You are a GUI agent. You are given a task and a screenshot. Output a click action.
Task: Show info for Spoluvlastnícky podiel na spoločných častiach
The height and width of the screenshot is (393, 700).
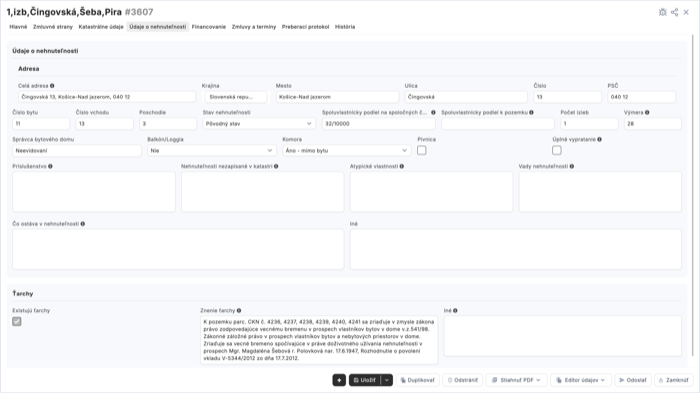coord(433,113)
